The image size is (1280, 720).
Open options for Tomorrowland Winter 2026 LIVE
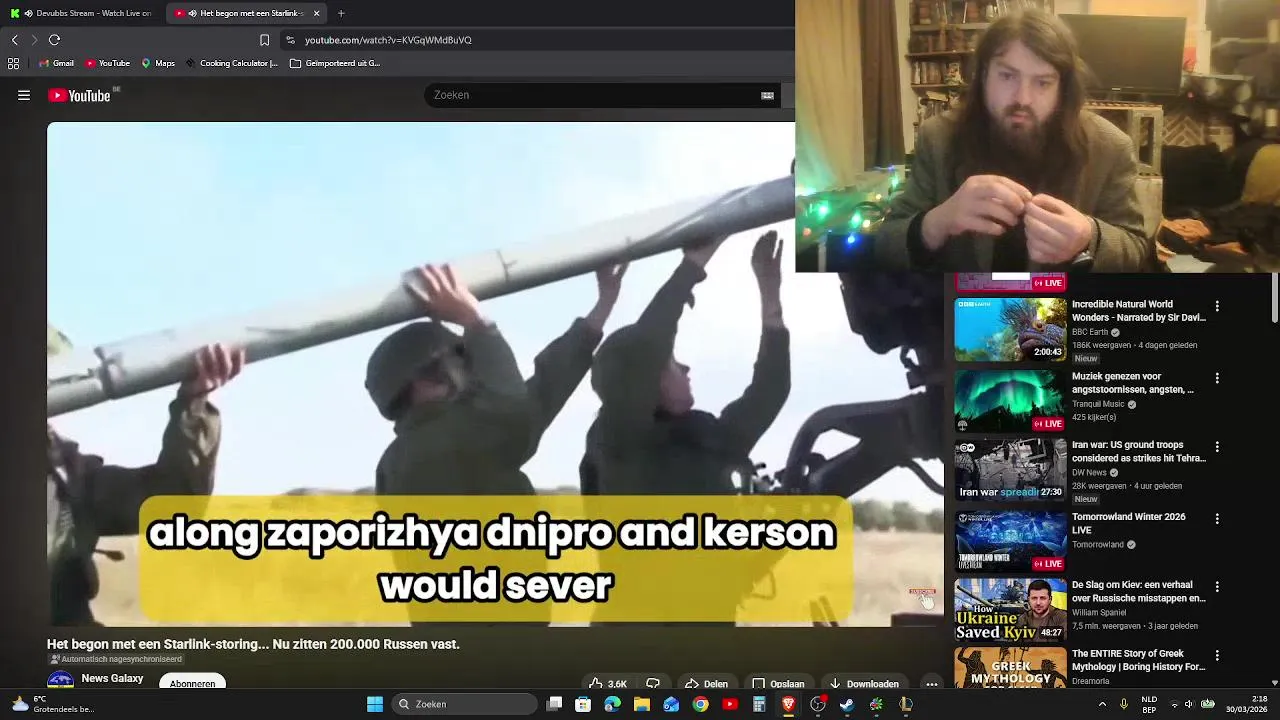click(1217, 519)
